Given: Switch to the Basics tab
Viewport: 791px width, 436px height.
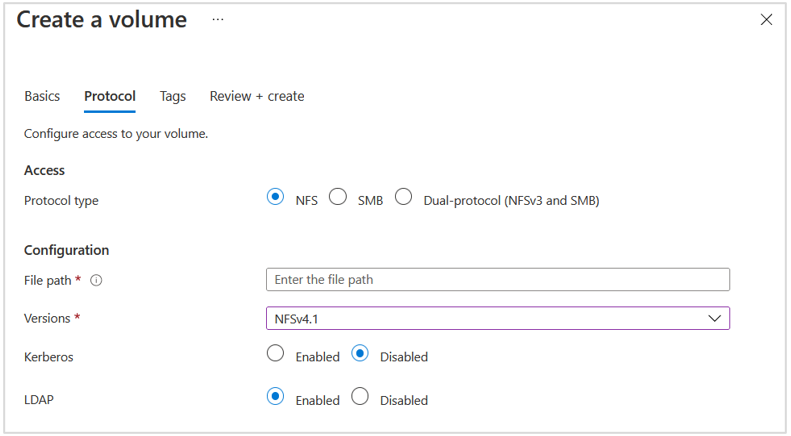Looking at the screenshot, I should (x=42, y=96).
